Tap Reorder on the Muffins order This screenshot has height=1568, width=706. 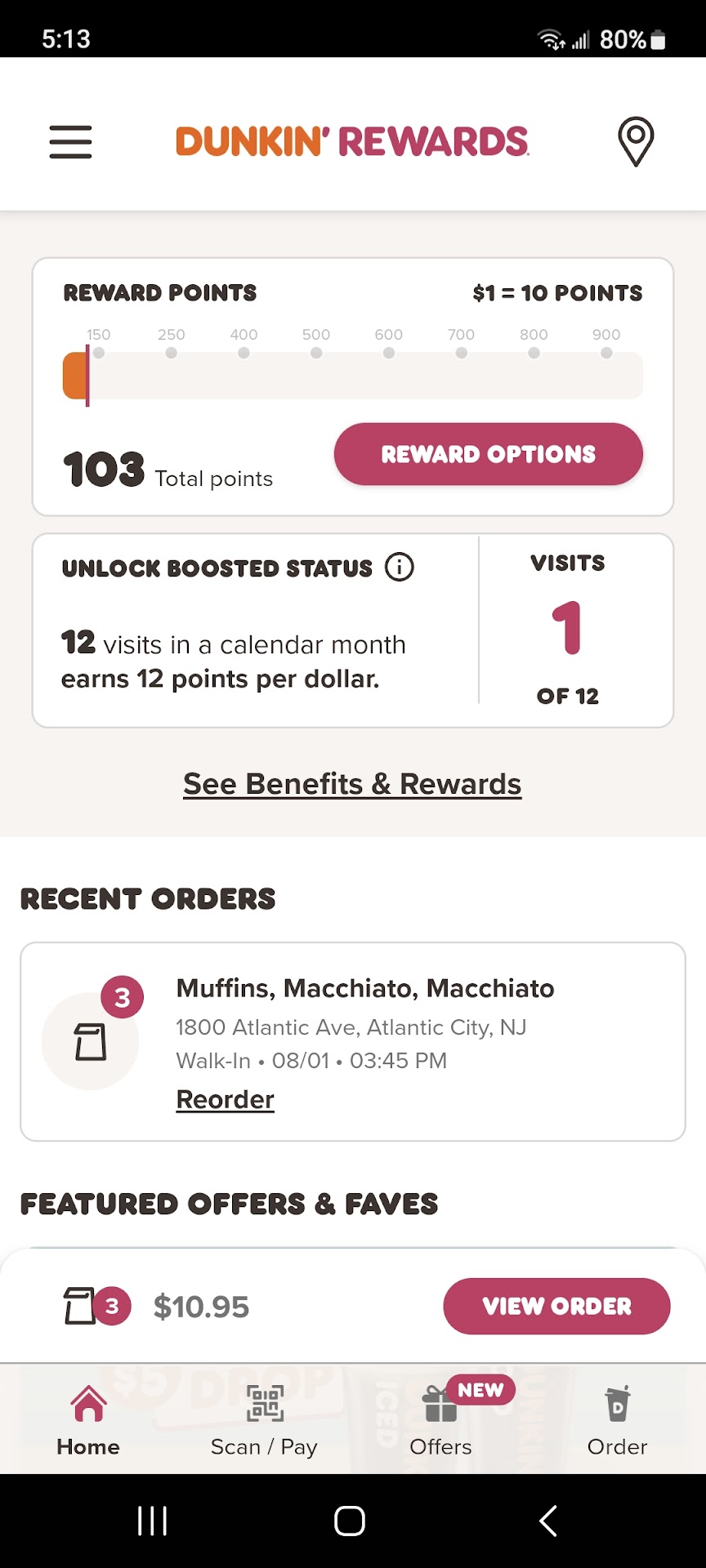click(x=226, y=1099)
